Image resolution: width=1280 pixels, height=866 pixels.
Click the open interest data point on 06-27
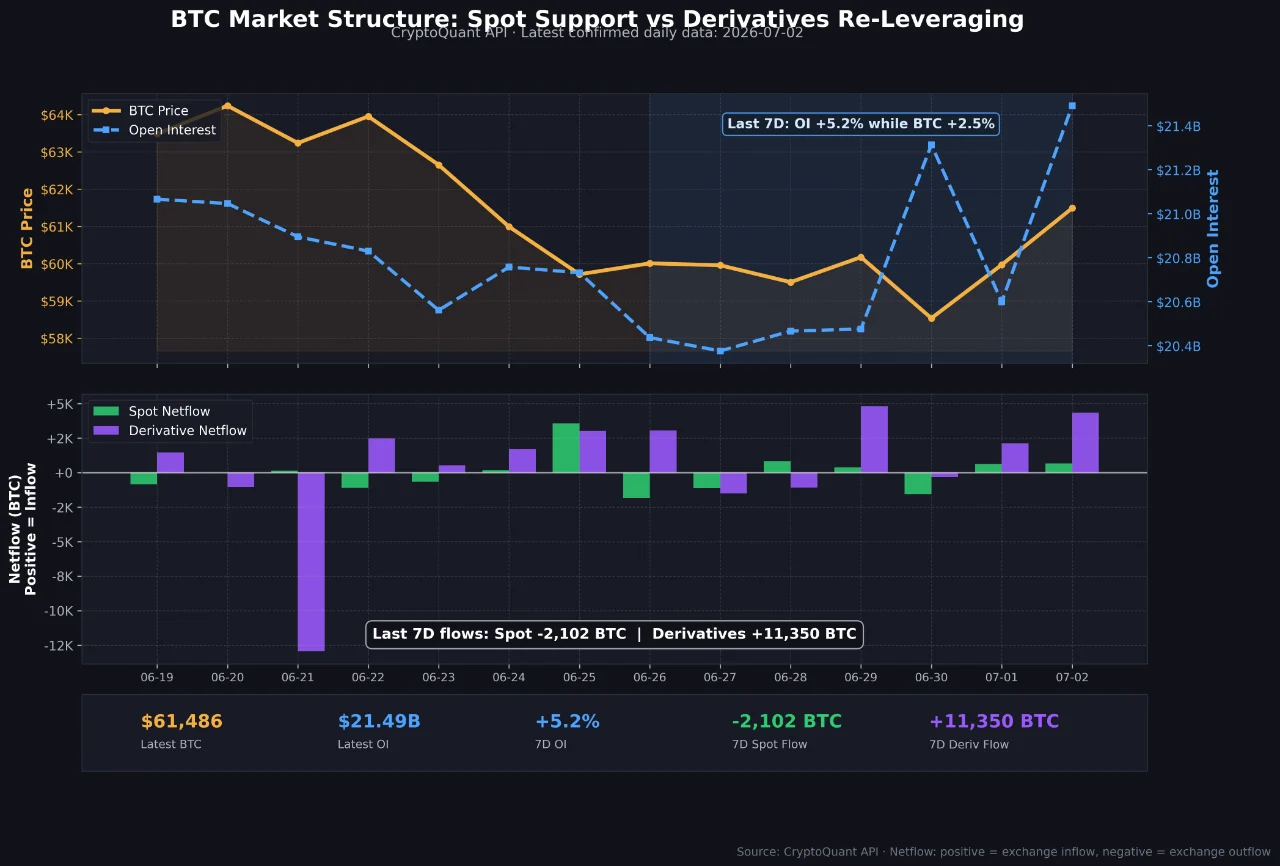click(720, 350)
